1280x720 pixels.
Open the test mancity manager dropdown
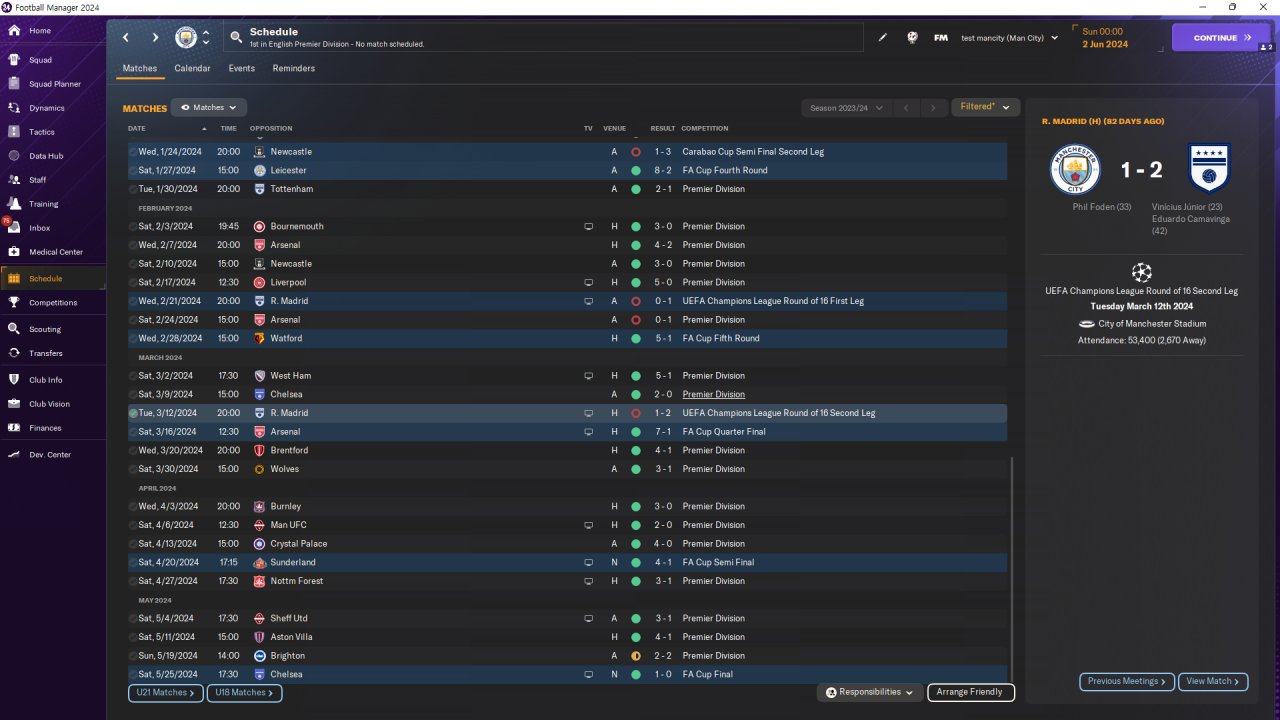[1009, 38]
